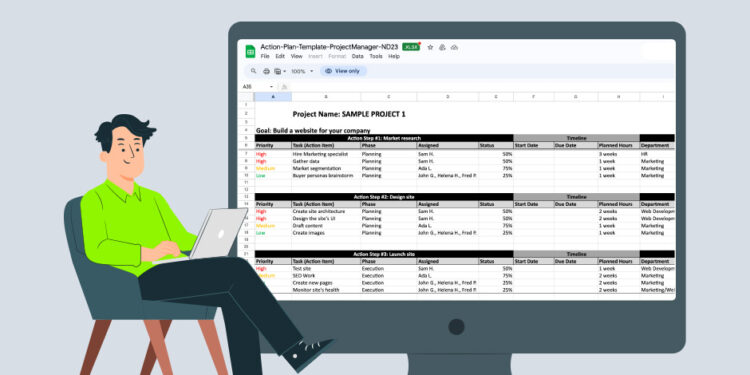Check the cloud document status icon
750x375 pixels.
click(454, 47)
